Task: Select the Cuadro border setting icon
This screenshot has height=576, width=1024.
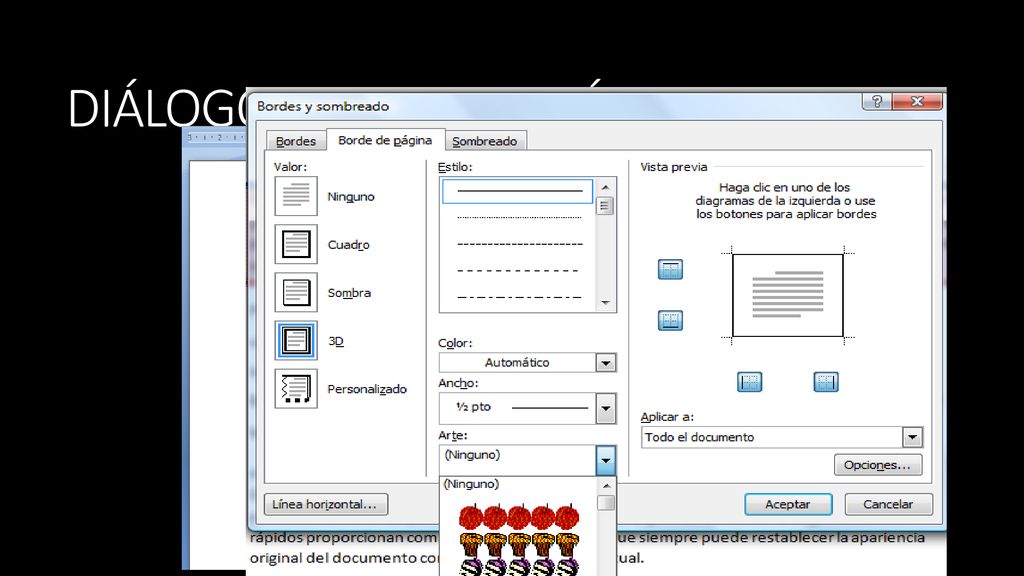Action: point(296,244)
